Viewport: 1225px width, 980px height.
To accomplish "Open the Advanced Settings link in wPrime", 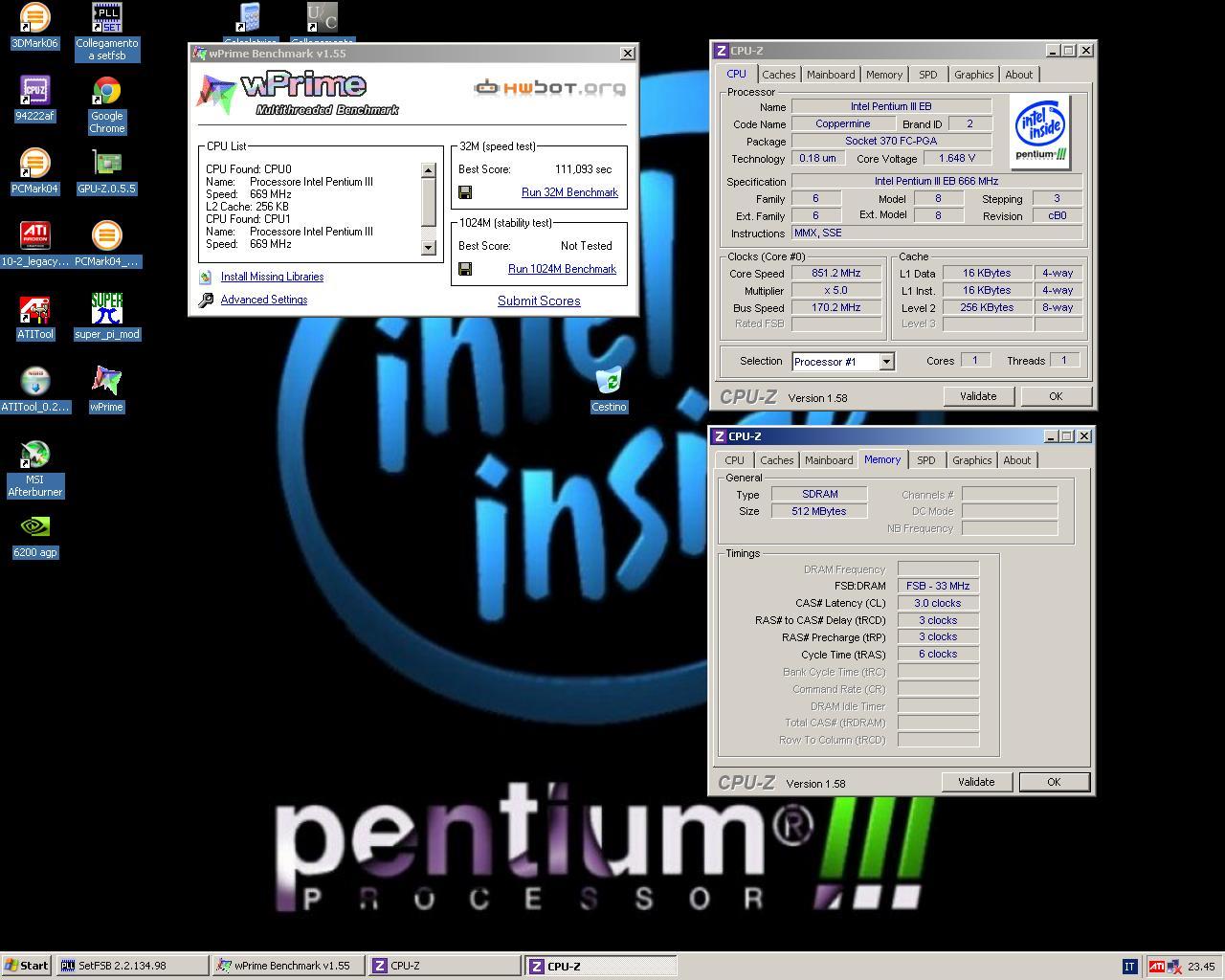I will pyautogui.click(x=264, y=300).
